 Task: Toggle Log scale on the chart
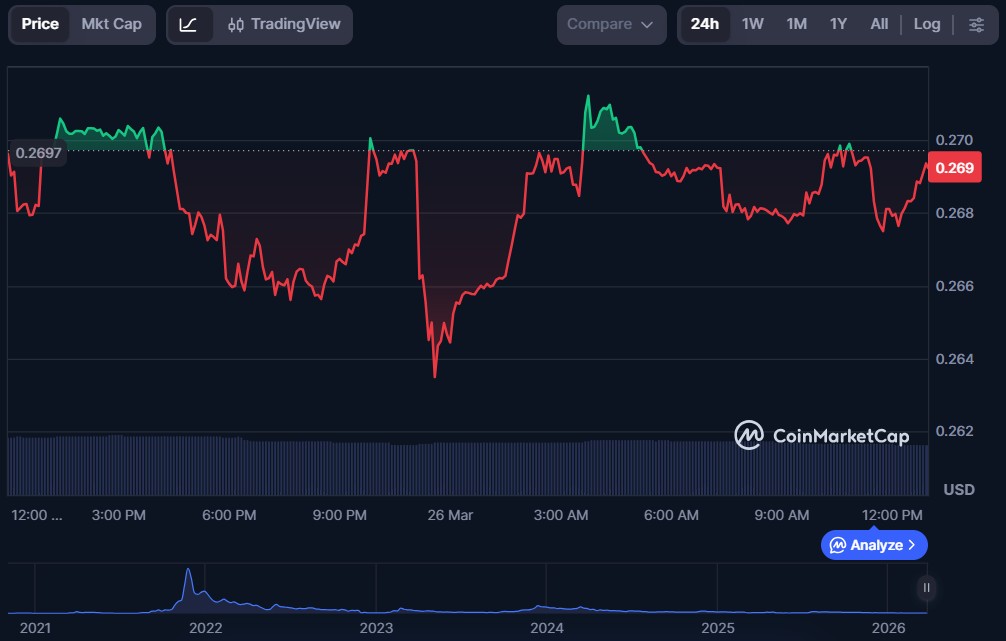coord(927,24)
